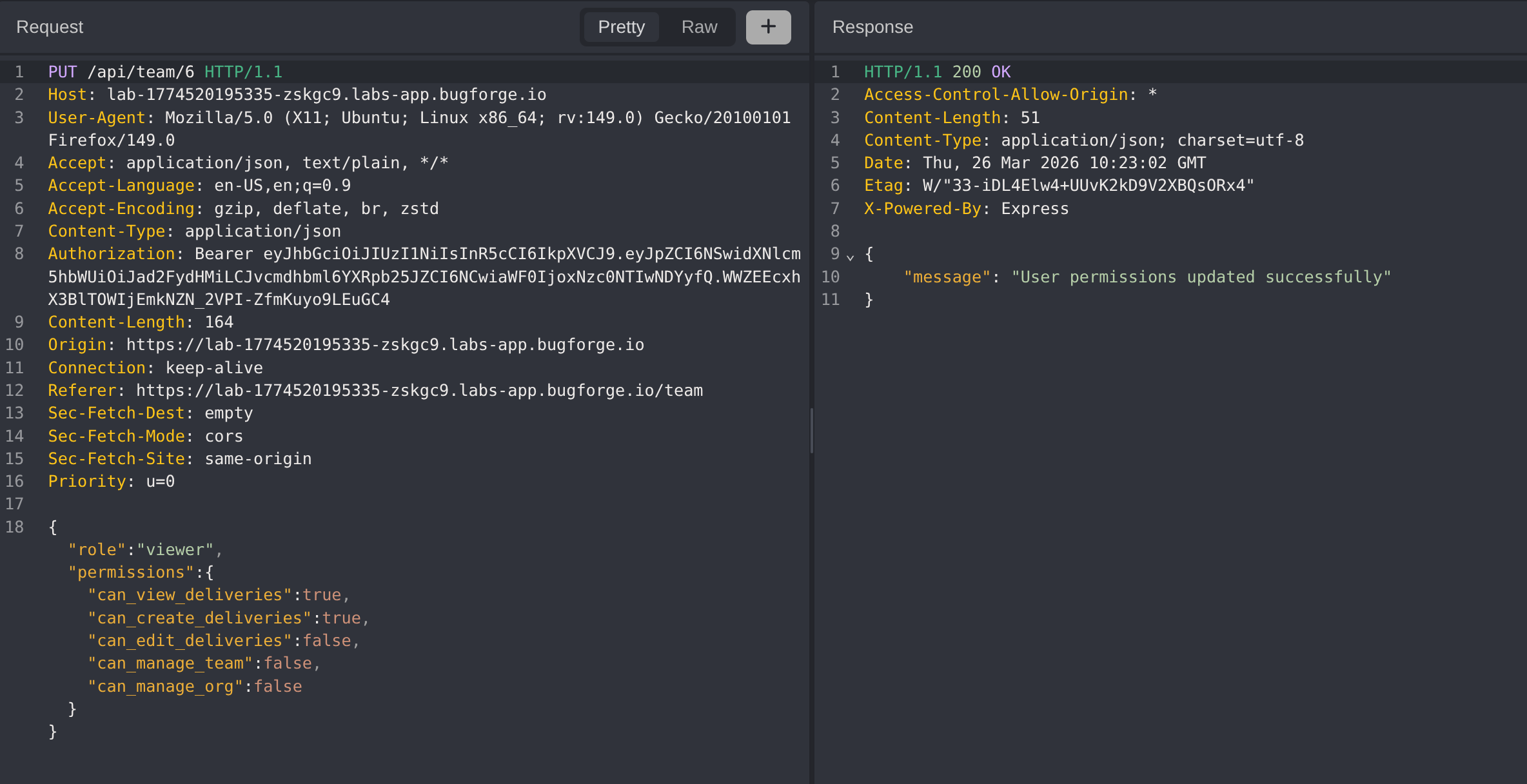The height and width of the screenshot is (784, 1527).
Task: Switch to Raw view
Action: [x=699, y=27]
